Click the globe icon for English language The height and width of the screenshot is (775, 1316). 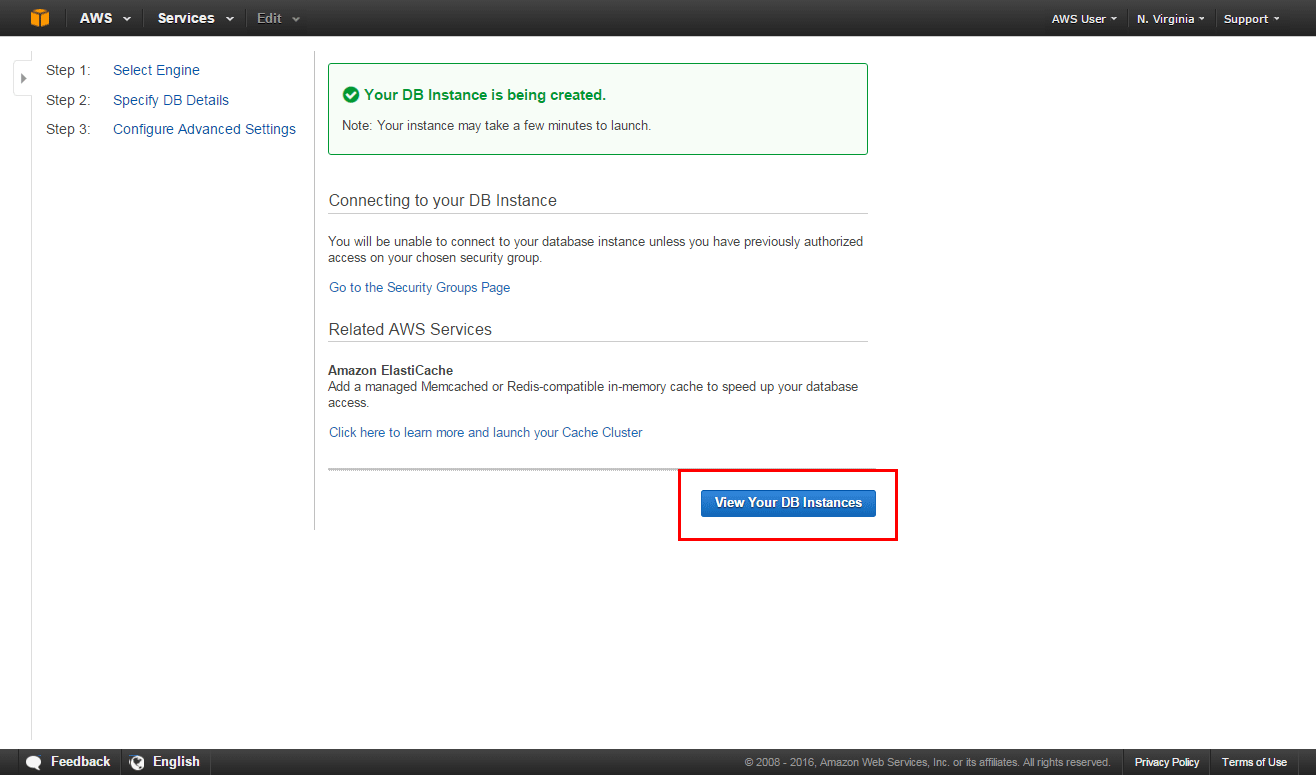tap(137, 762)
